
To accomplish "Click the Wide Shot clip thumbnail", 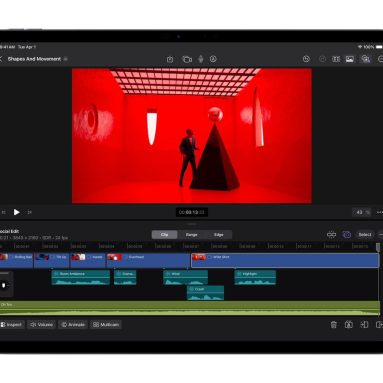I will (x=199, y=257).
